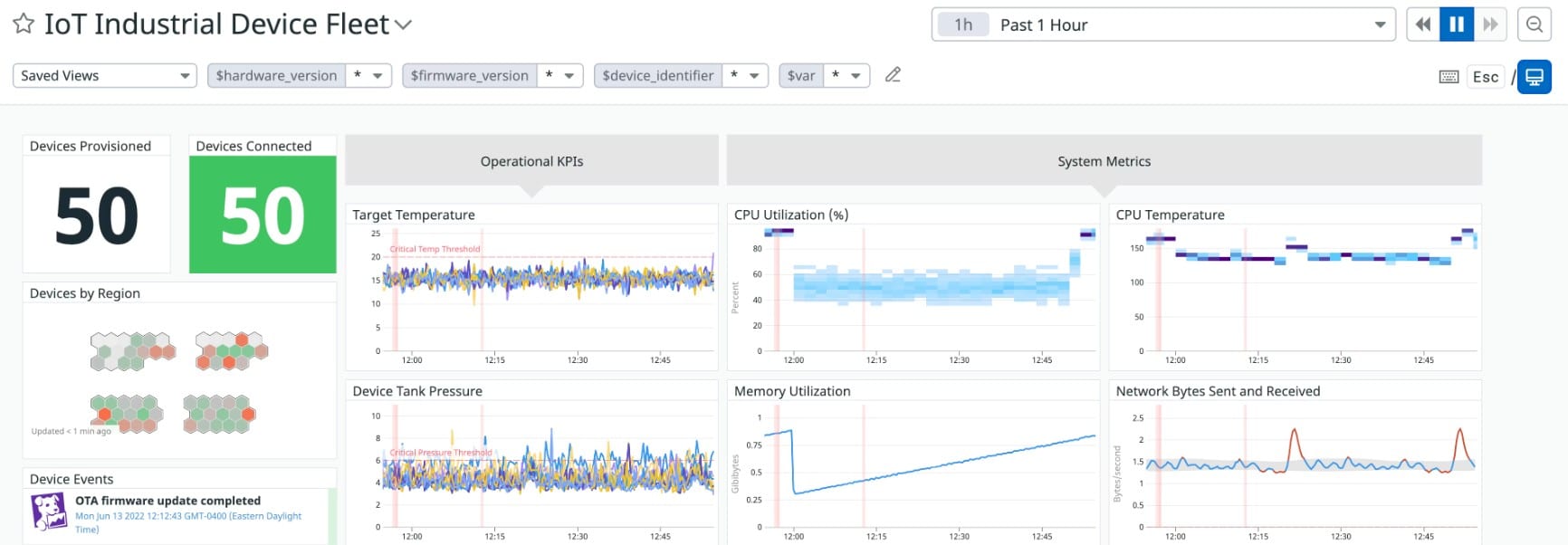Image resolution: width=1568 pixels, height=545 pixels.
Task: Pause live dashboard updates
Action: [1457, 24]
